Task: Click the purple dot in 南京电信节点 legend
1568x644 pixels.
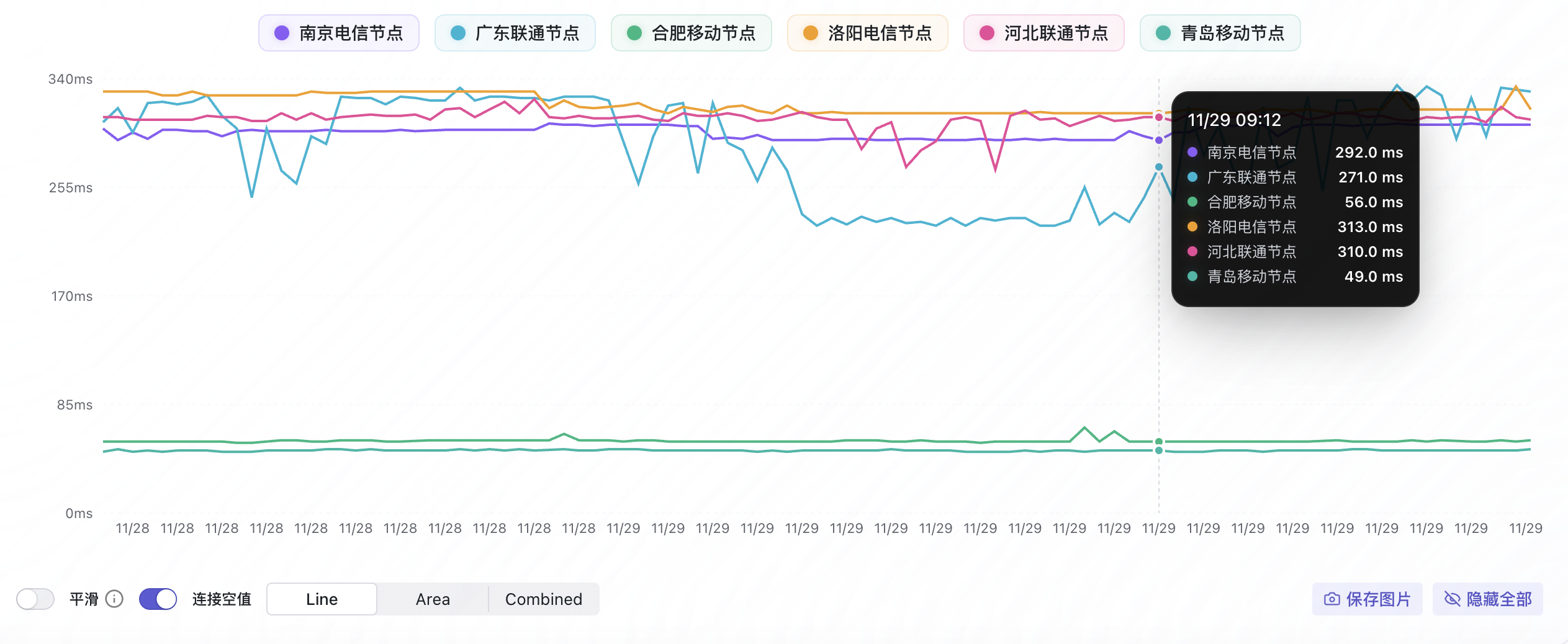Action: 282,33
